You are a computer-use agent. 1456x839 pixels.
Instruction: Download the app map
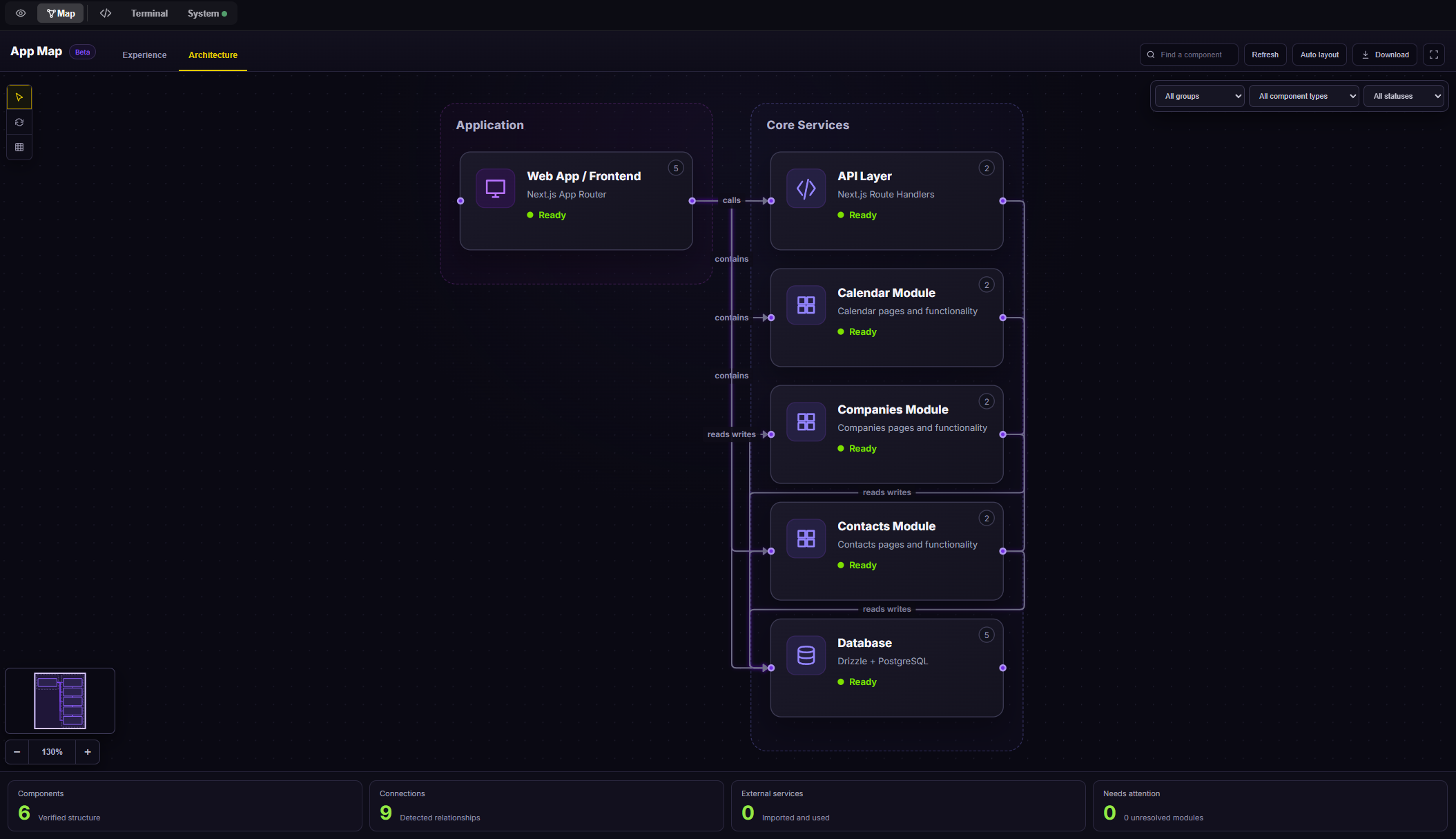1385,55
